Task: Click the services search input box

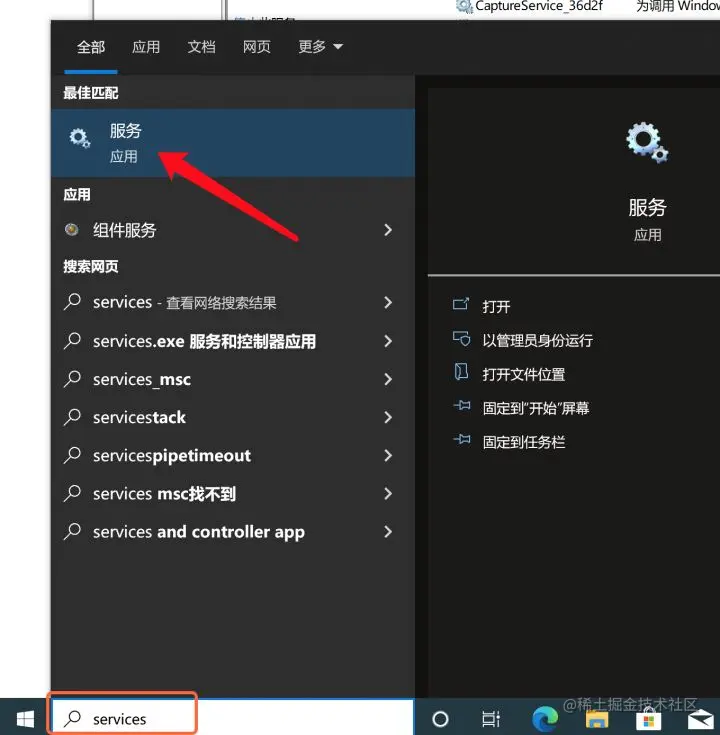Action: tap(233, 718)
